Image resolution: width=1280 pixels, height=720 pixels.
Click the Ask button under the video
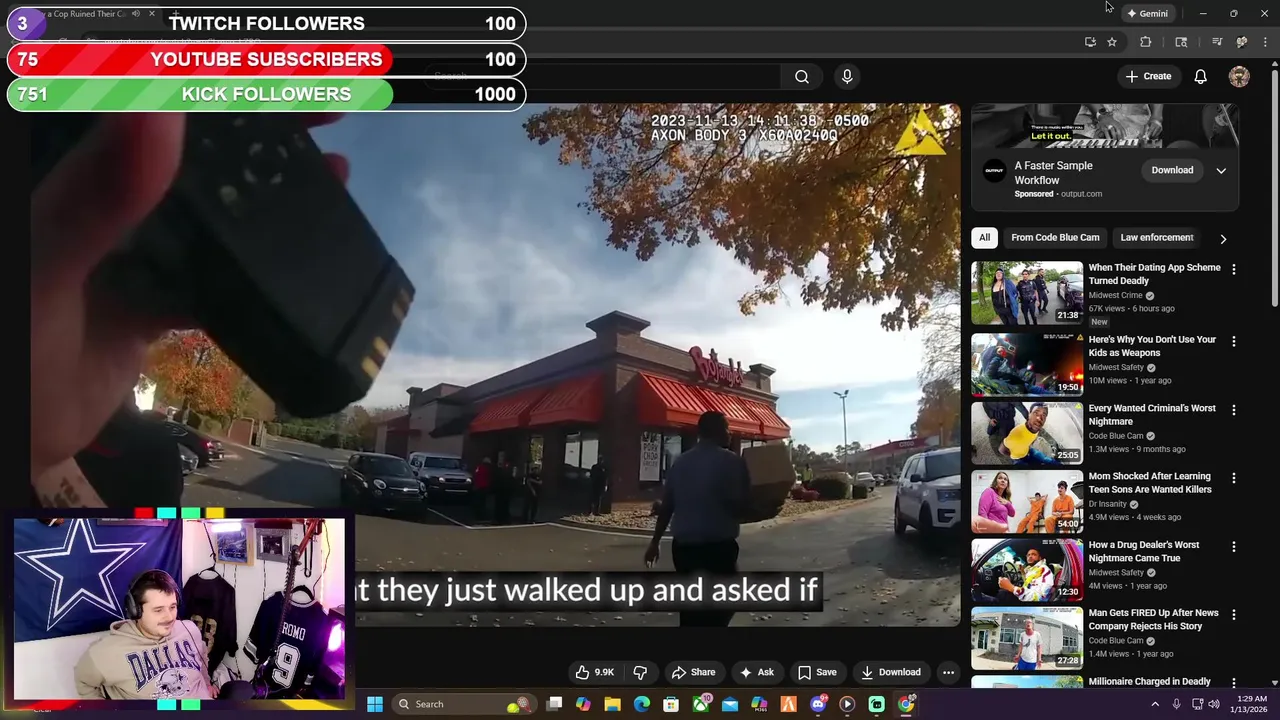[756, 672]
